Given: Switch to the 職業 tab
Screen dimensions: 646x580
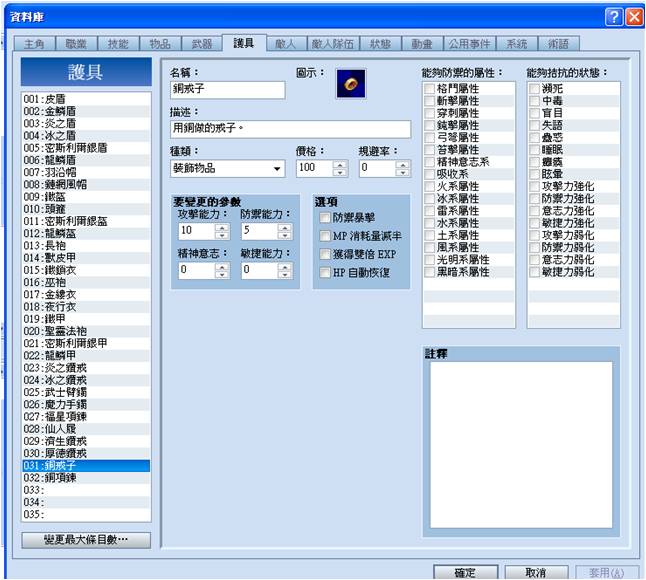Looking at the screenshot, I should coord(76,44).
